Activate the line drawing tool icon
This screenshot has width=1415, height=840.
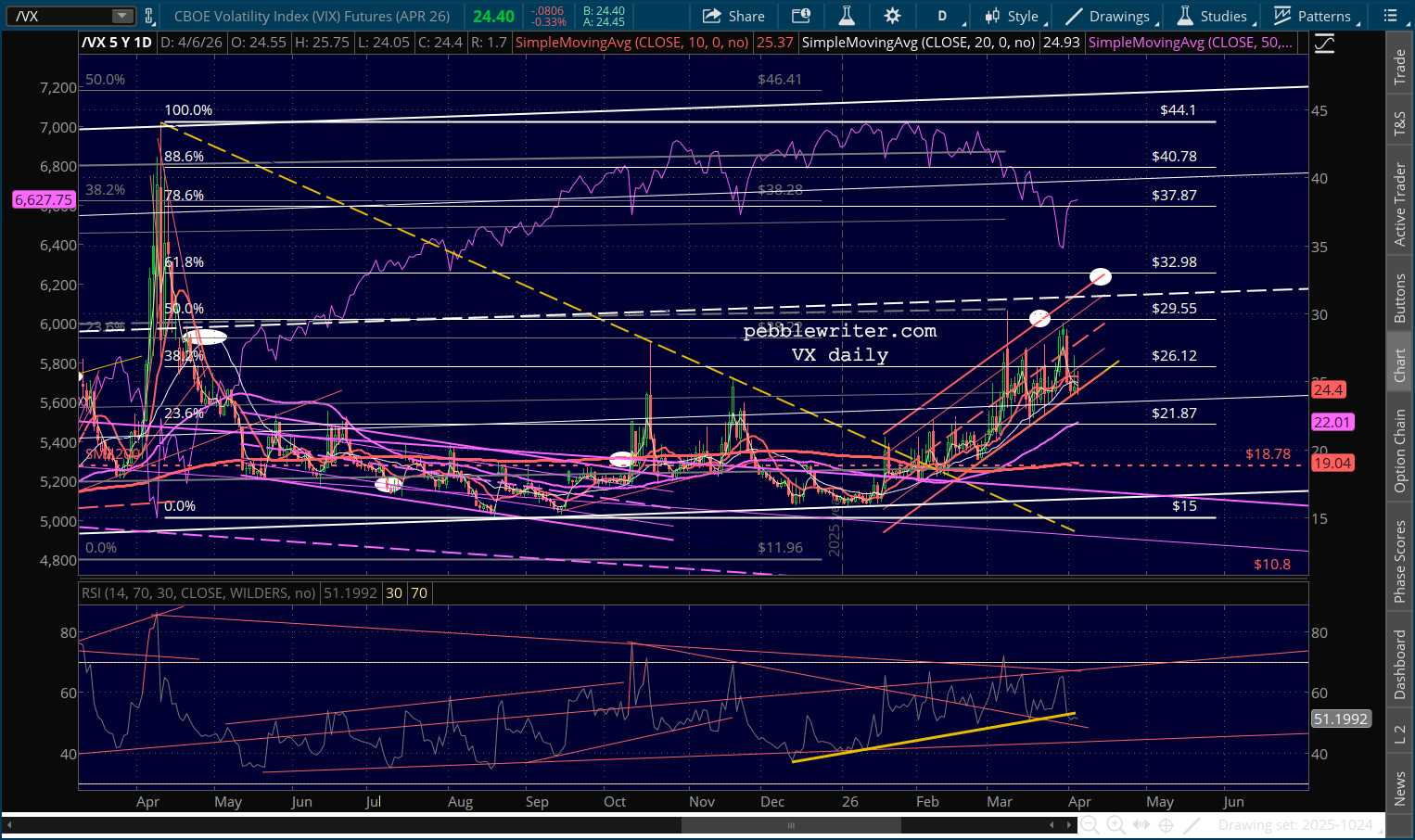[1192, 824]
